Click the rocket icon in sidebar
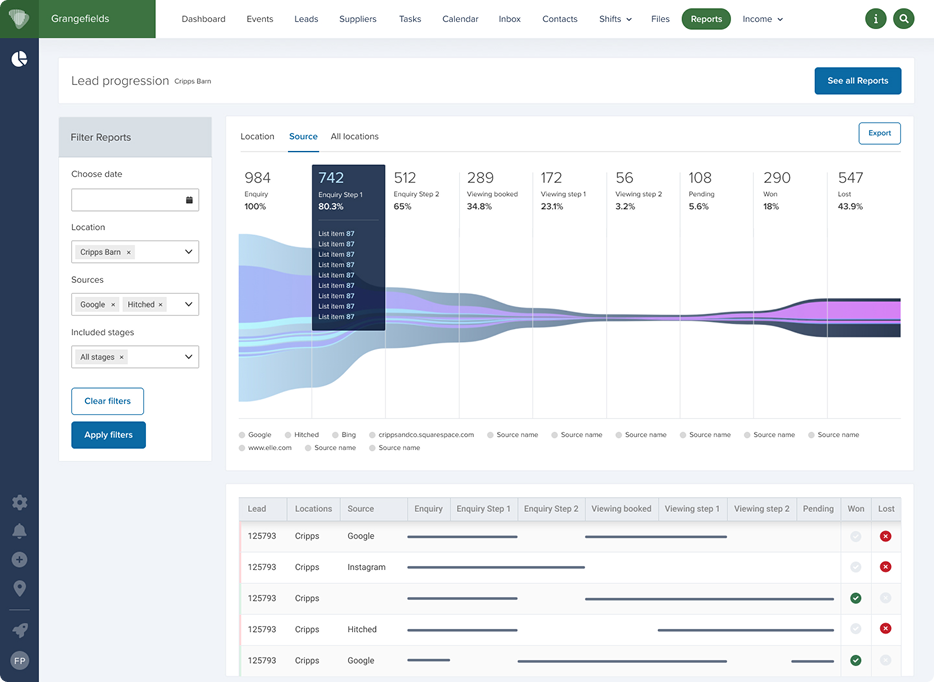This screenshot has height=682, width=934. tap(19, 630)
